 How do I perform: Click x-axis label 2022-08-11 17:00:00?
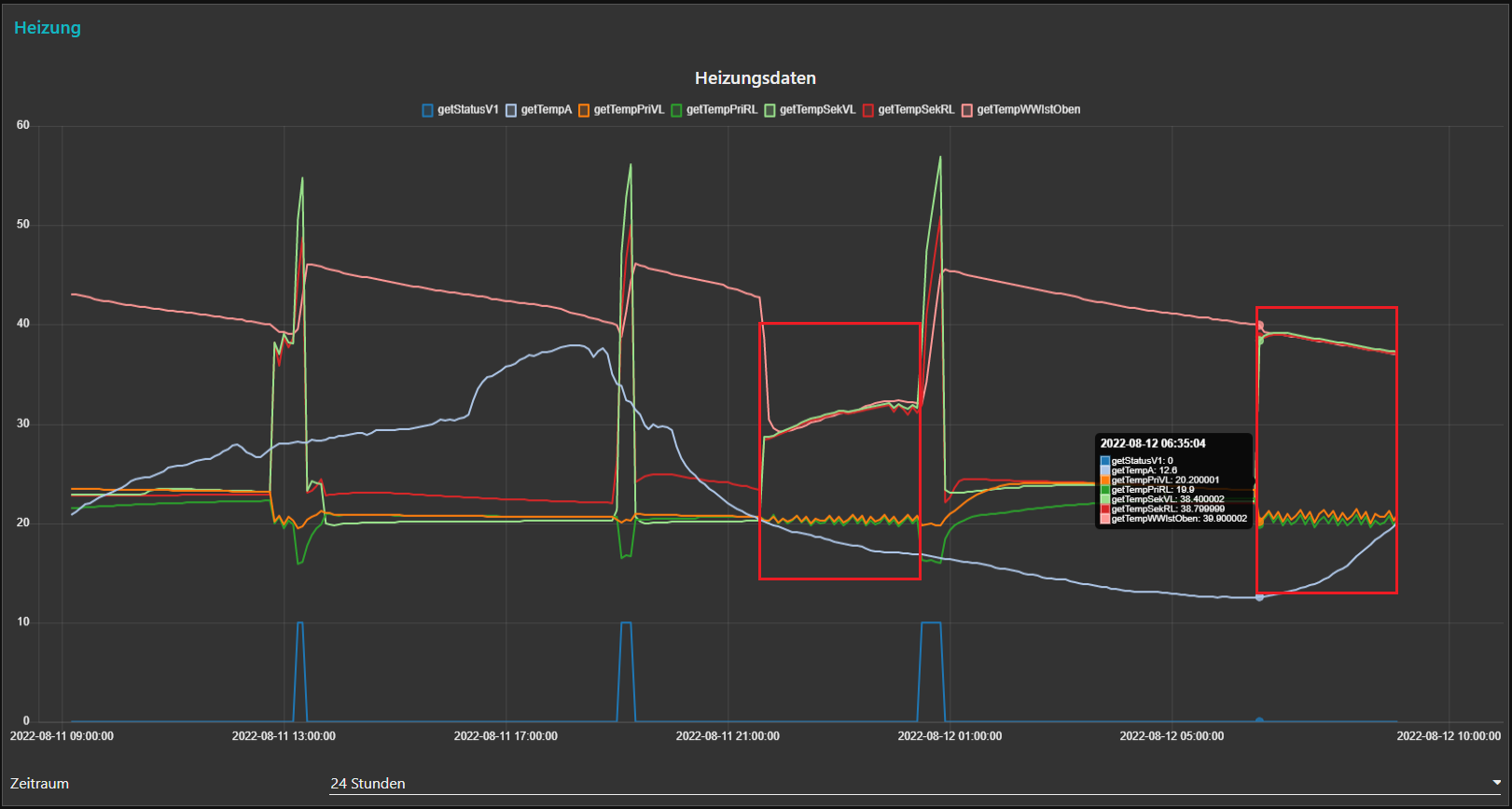(x=506, y=736)
